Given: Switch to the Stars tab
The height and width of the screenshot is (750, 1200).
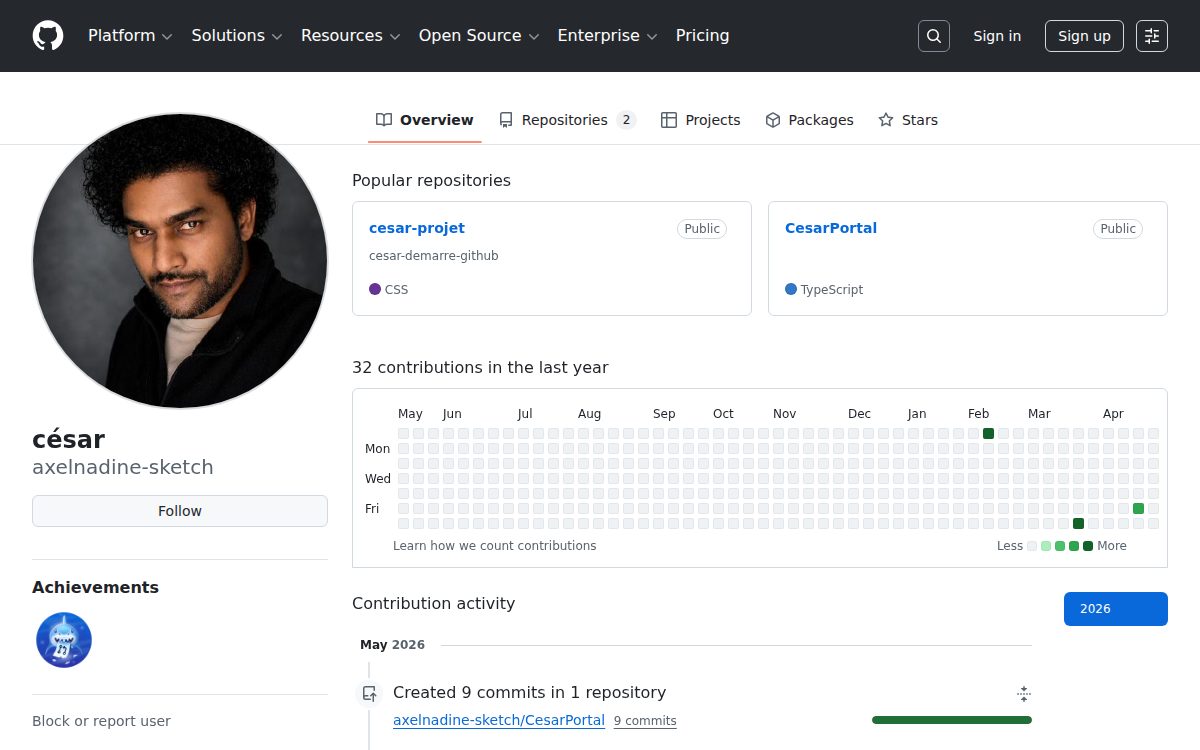Looking at the screenshot, I should click(908, 120).
